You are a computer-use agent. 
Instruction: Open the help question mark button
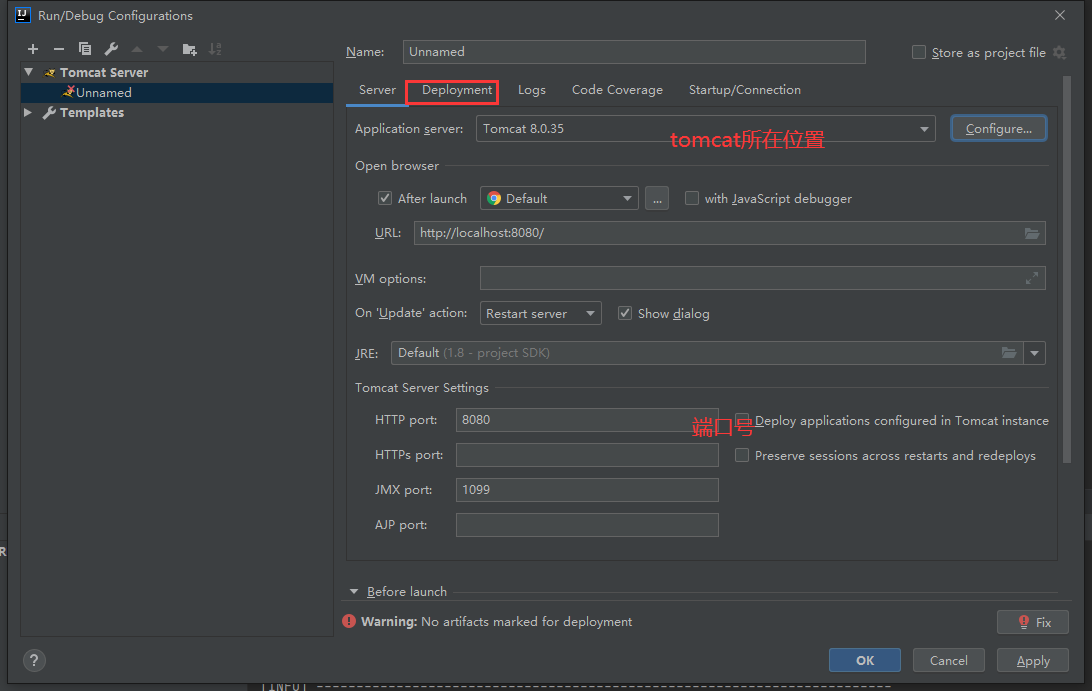34,660
